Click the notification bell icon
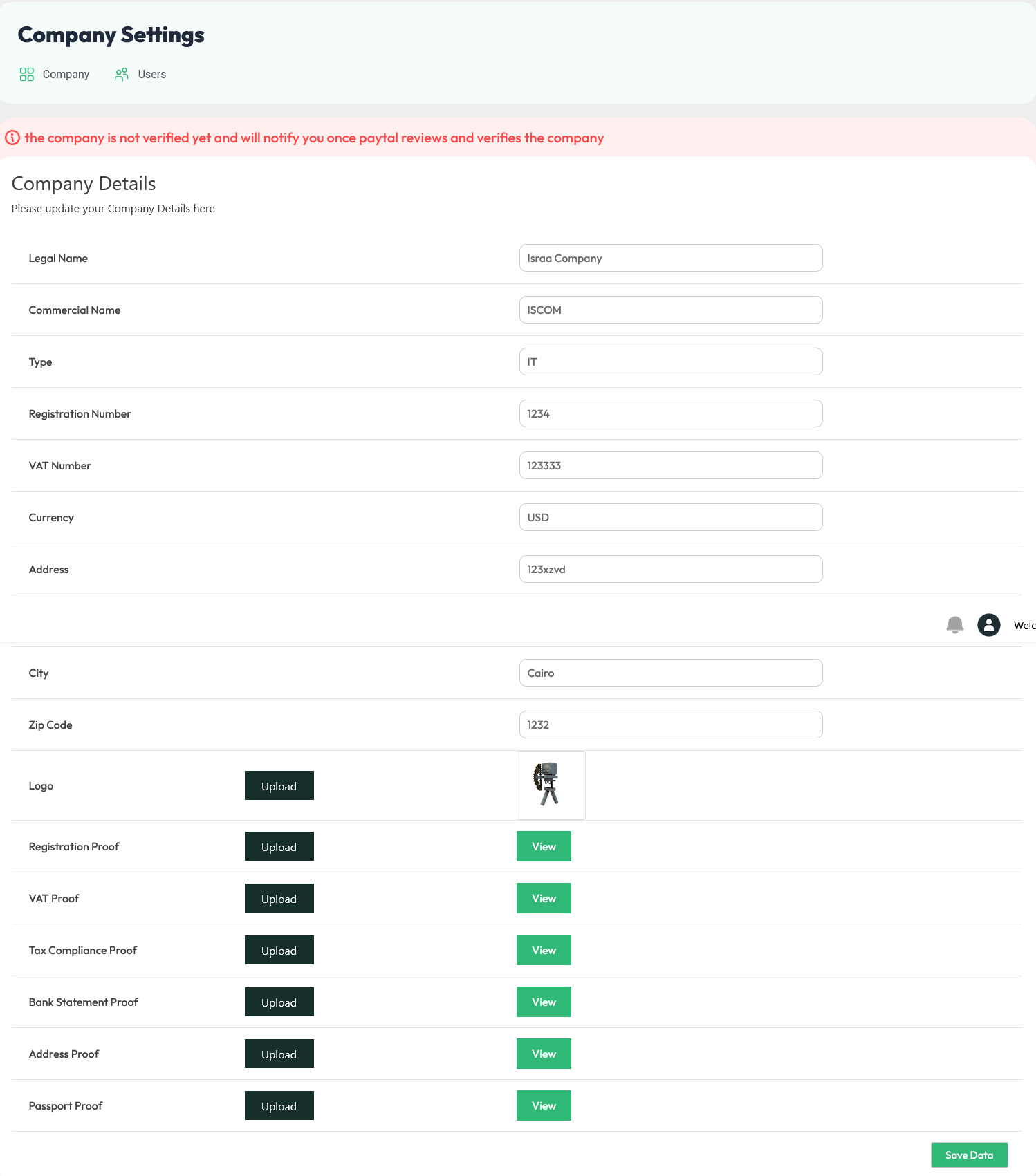This screenshot has height=1176, width=1036. tap(954, 625)
